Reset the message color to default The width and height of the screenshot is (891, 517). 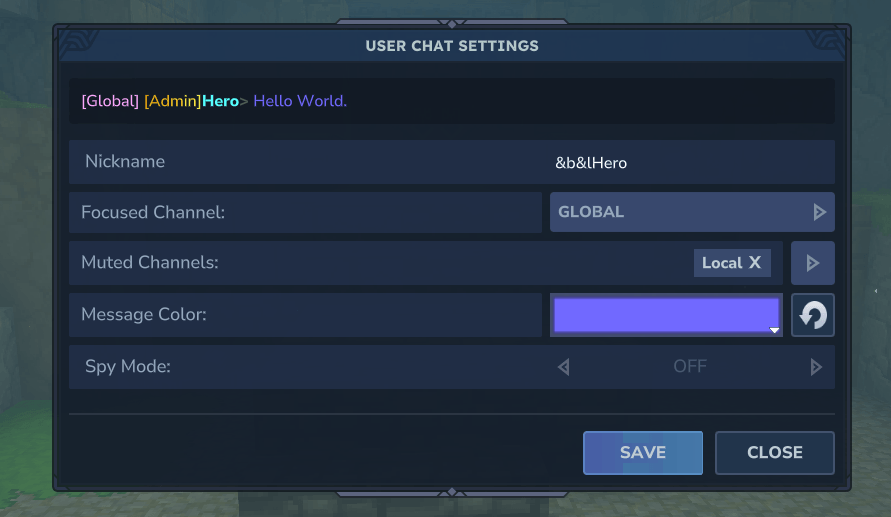tap(812, 315)
